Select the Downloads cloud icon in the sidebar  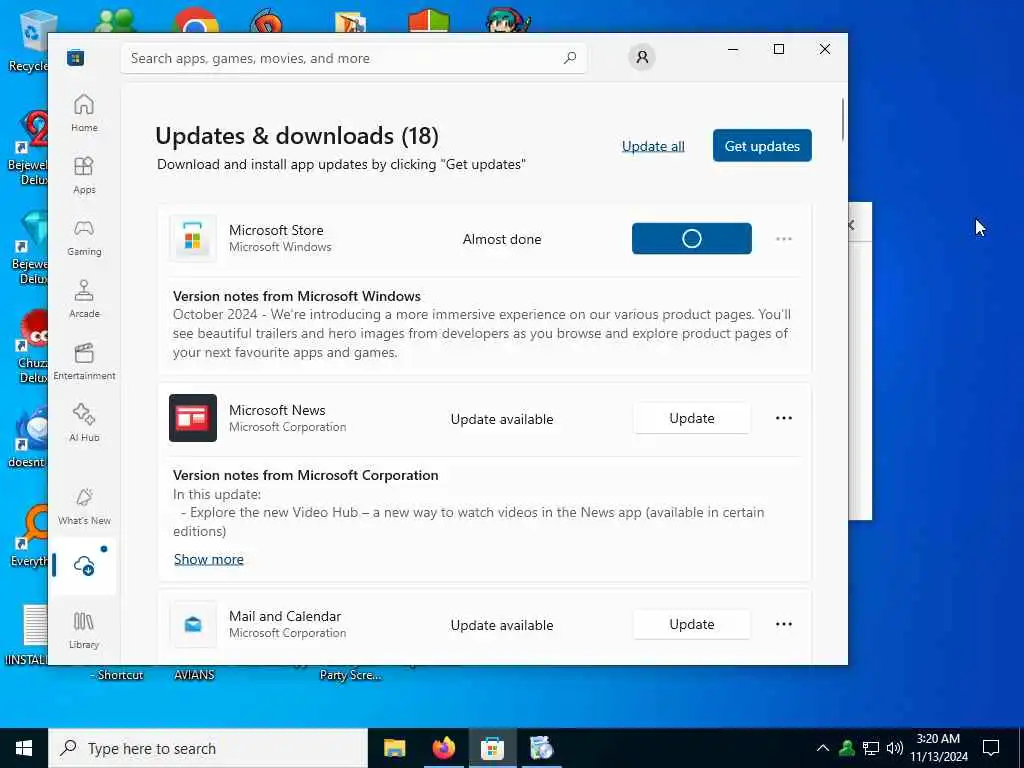tap(84, 566)
